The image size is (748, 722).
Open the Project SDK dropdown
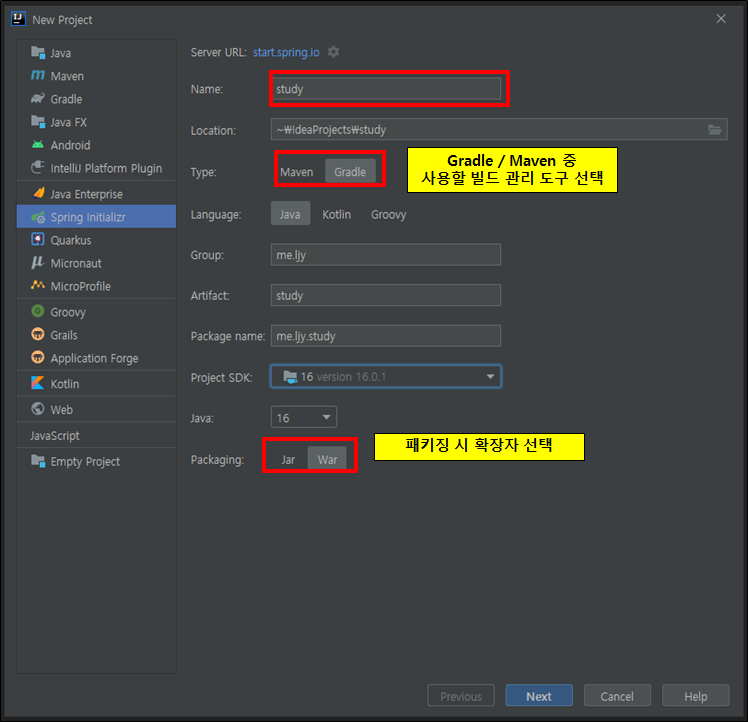click(385, 377)
